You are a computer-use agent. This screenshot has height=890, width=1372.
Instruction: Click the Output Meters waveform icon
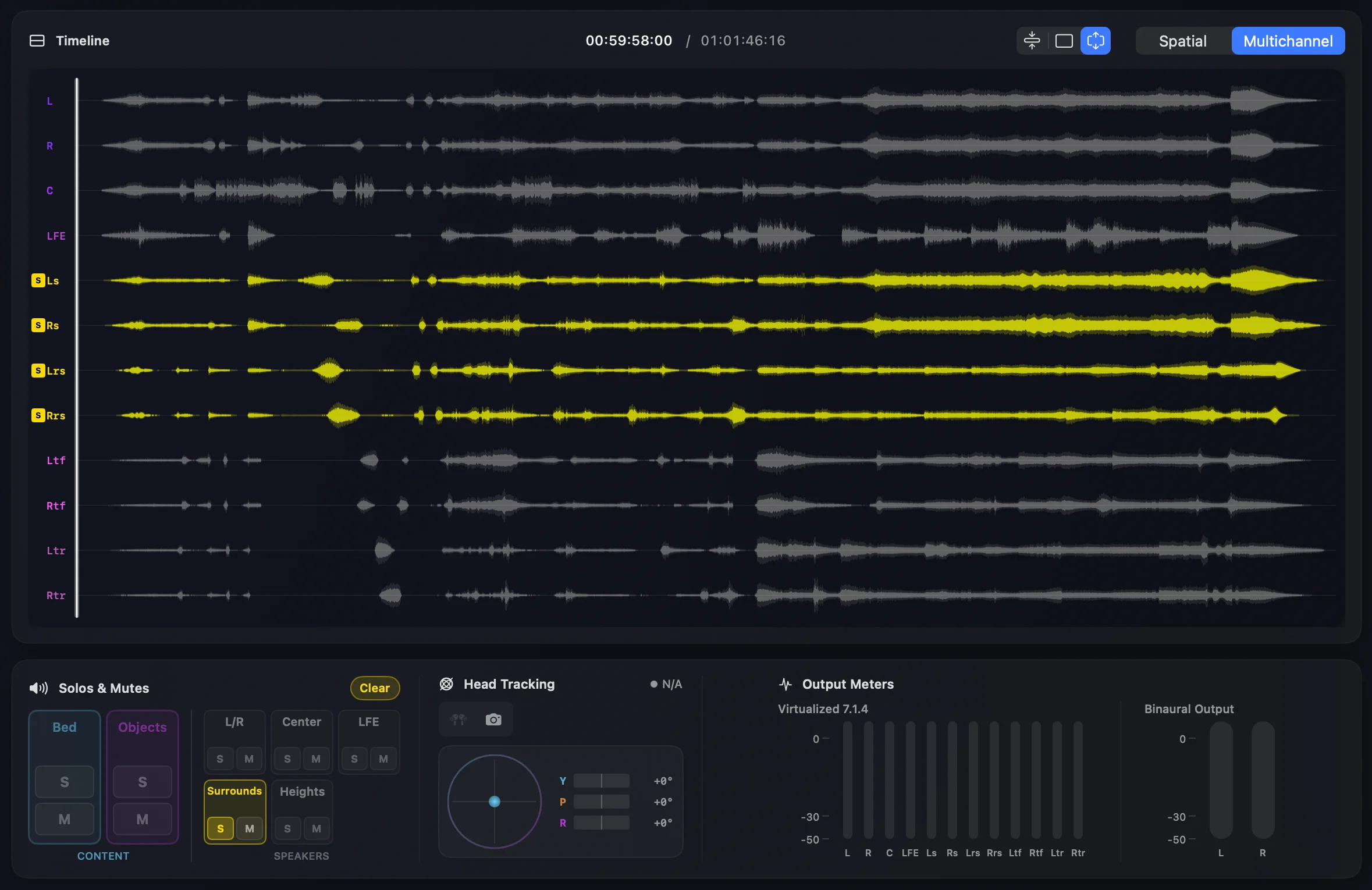click(785, 684)
